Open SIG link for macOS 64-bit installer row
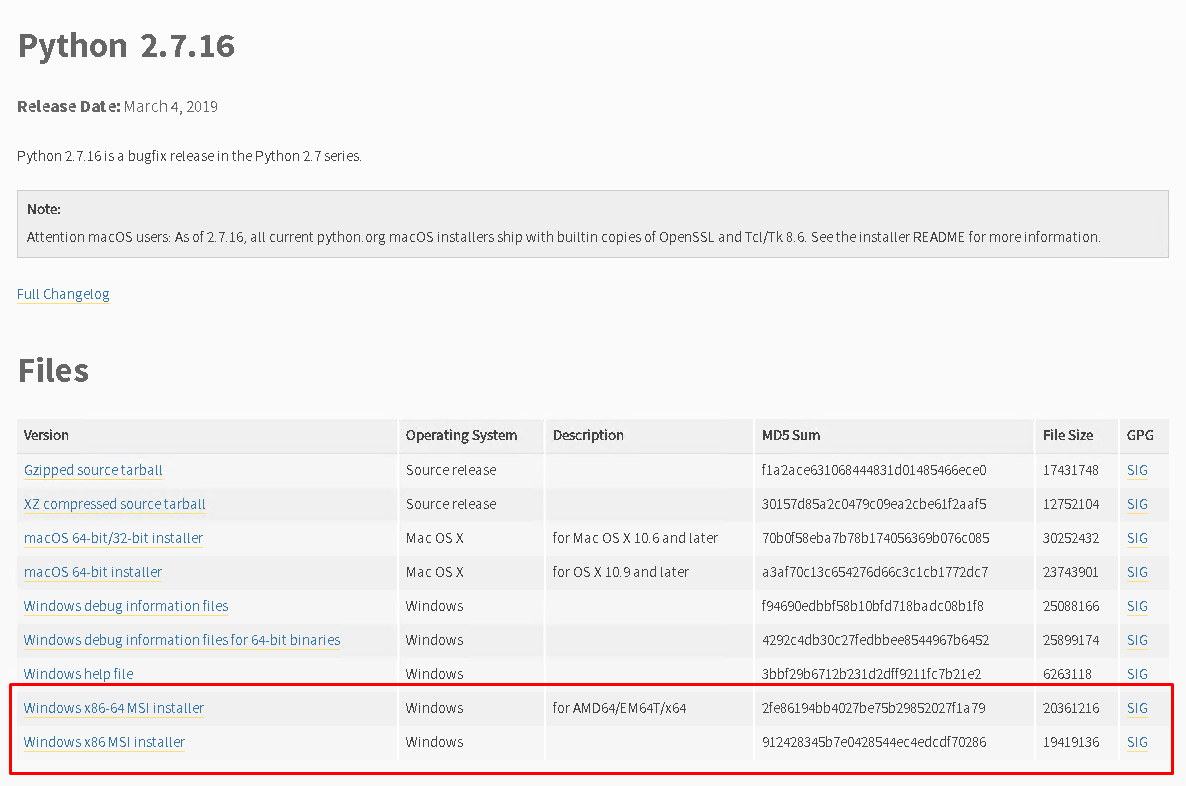Viewport: 1186px width, 786px height. [1137, 572]
